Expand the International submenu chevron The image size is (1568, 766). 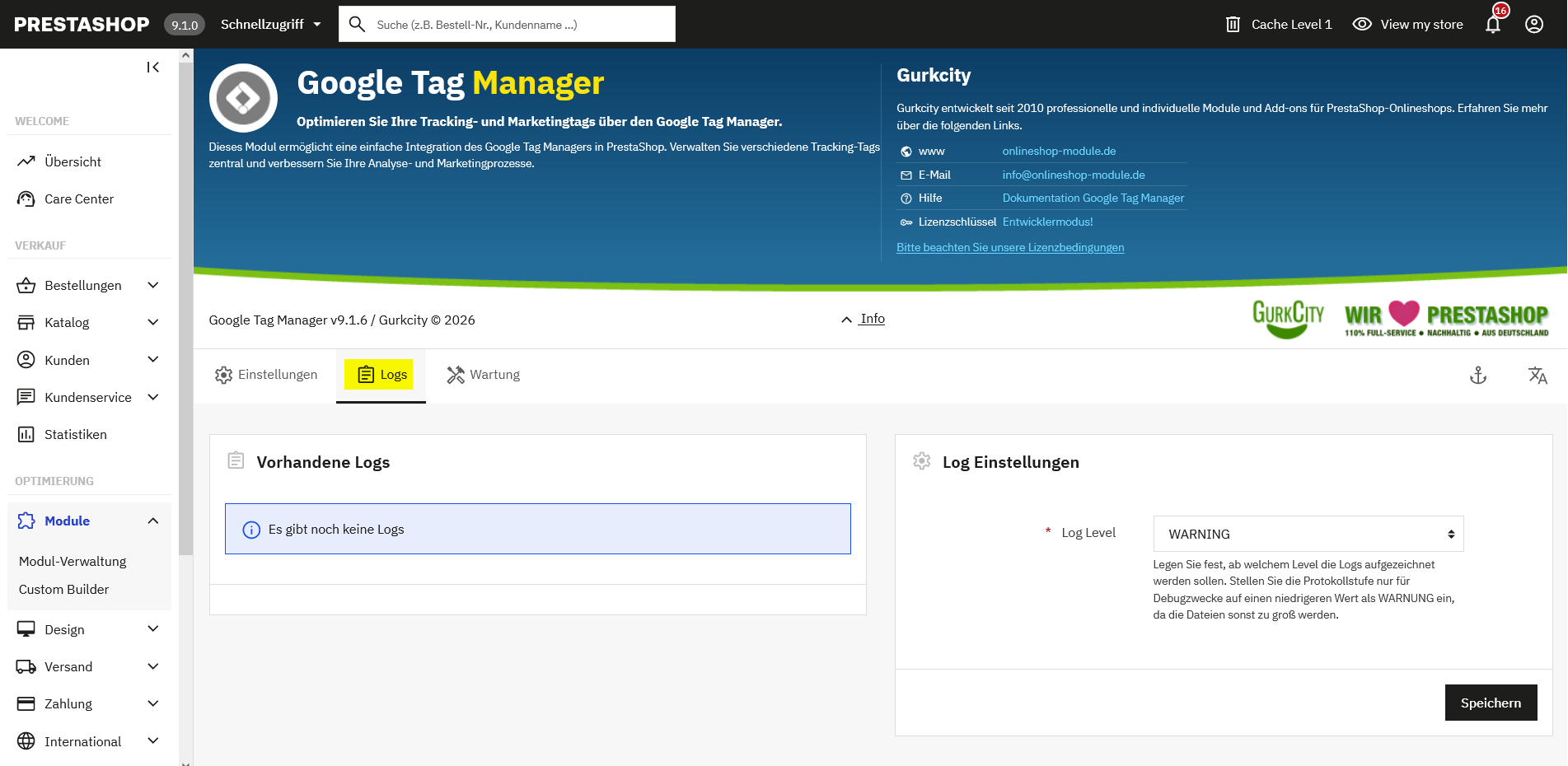152,741
